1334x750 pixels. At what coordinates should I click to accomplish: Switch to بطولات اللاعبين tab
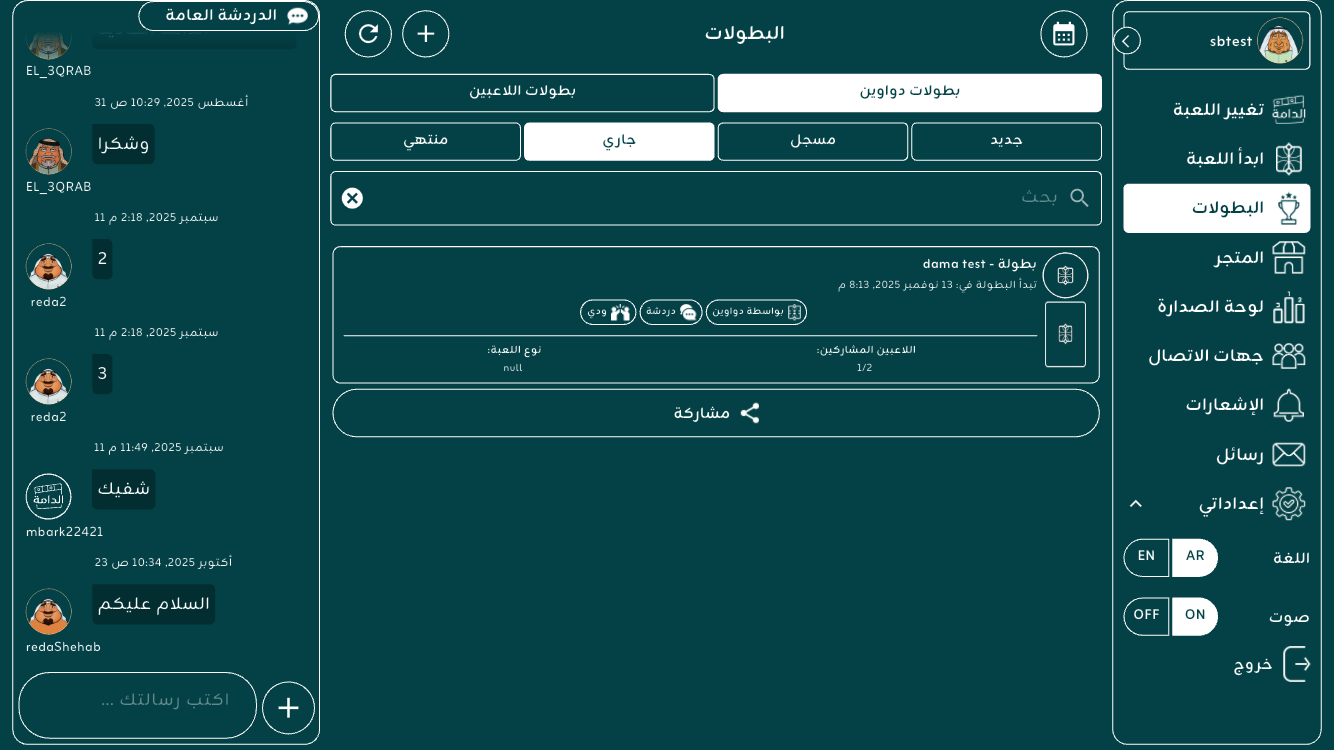click(522, 92)
